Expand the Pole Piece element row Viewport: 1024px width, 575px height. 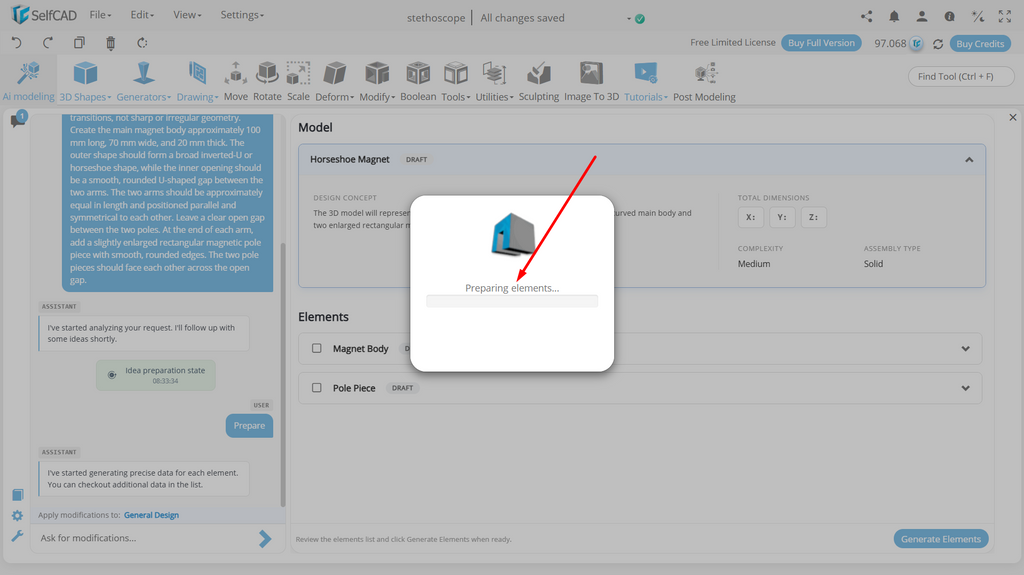(x=965, y=388)
